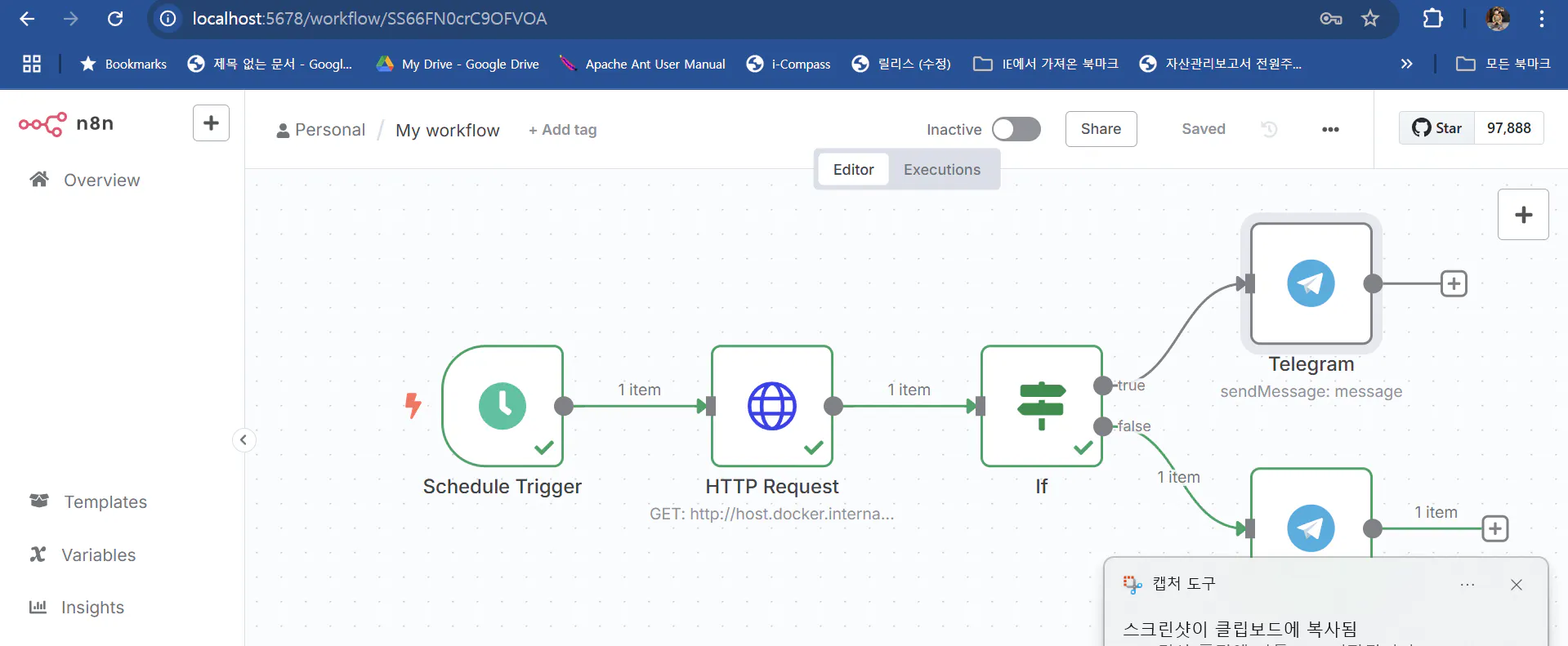Select the If node
The width and height of the screenshot is (1568, 646).
coord(1042,406)
